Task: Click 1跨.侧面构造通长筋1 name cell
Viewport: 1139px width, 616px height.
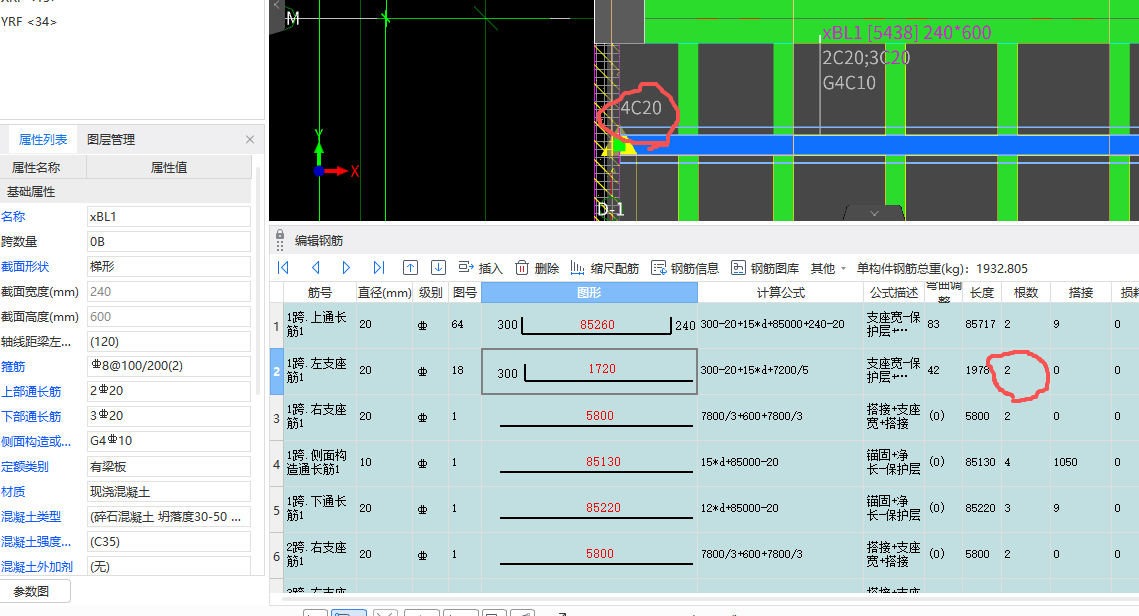Action: [x=320, y=463]
